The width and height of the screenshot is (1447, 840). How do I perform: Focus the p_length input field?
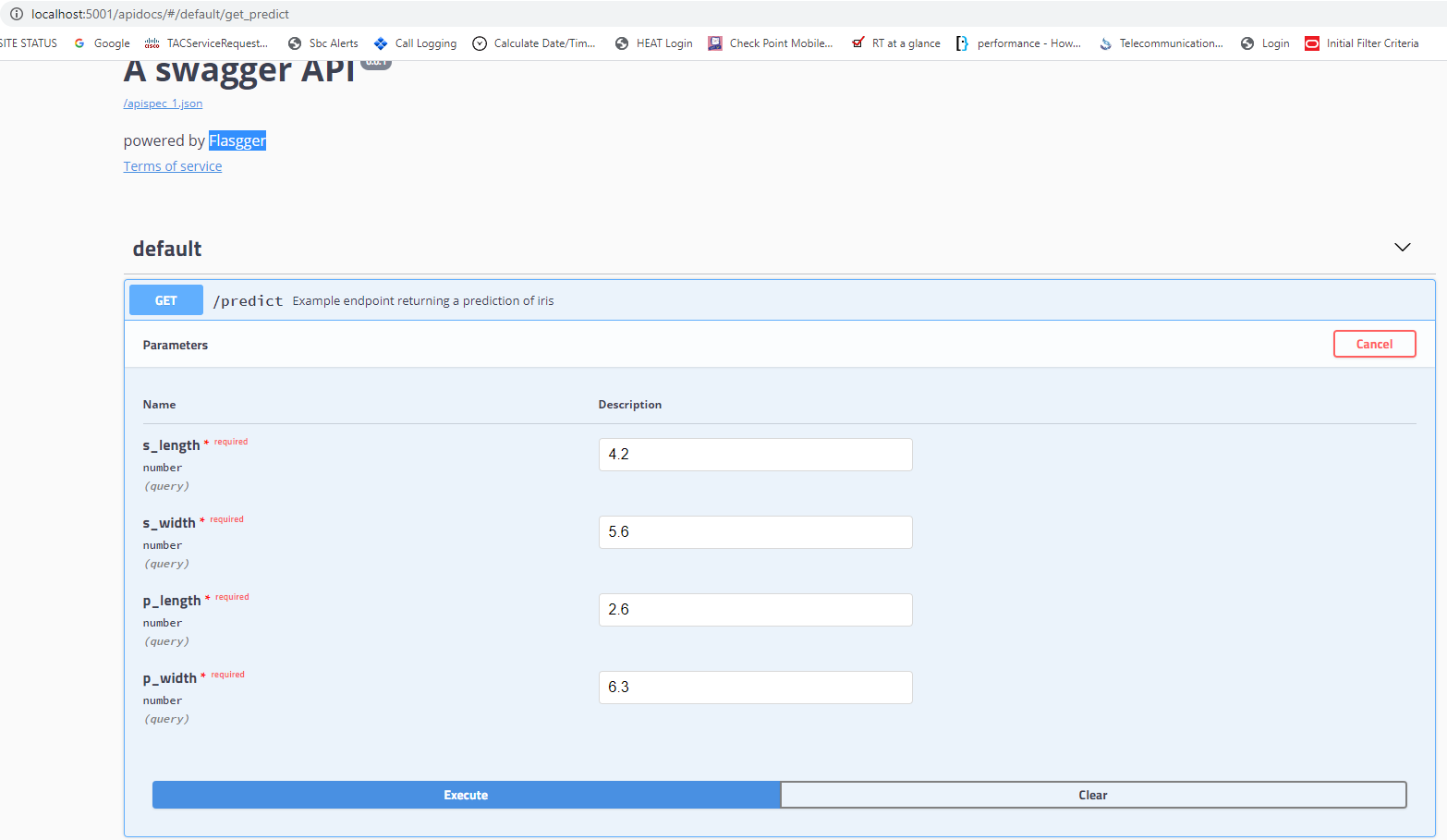[x=755, y=610]
